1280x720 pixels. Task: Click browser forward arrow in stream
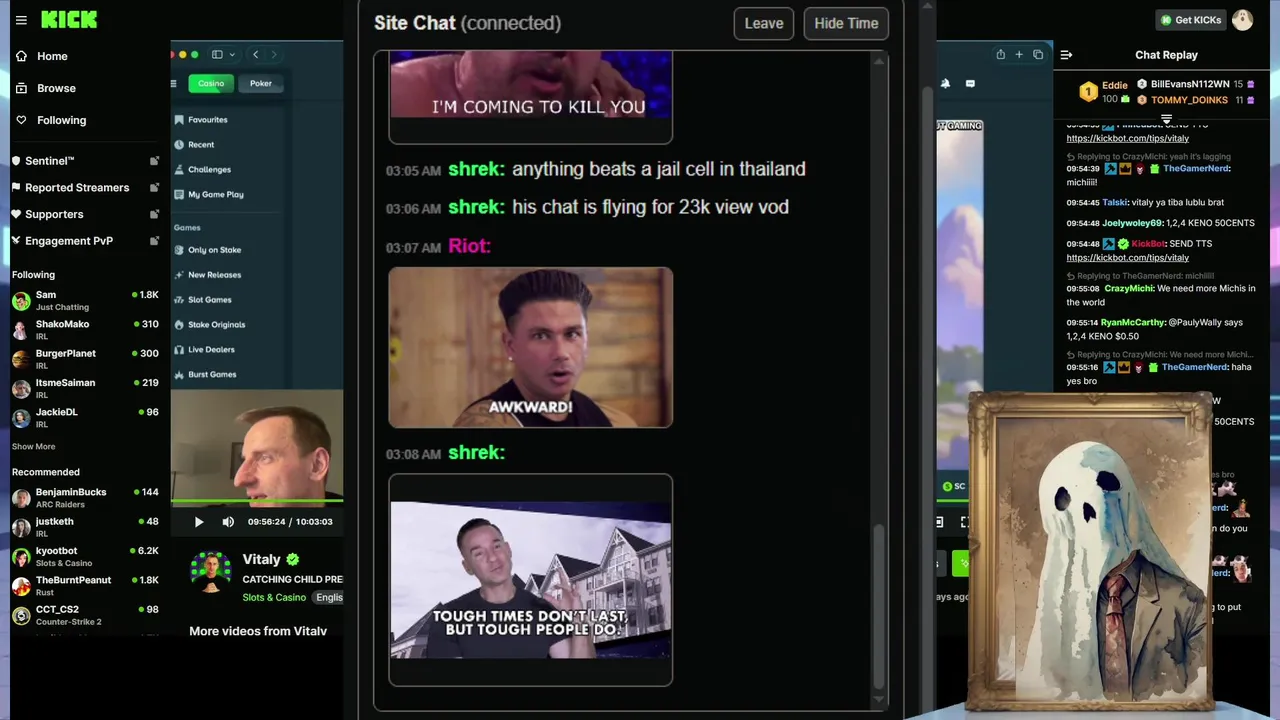[x=274, y=55]
